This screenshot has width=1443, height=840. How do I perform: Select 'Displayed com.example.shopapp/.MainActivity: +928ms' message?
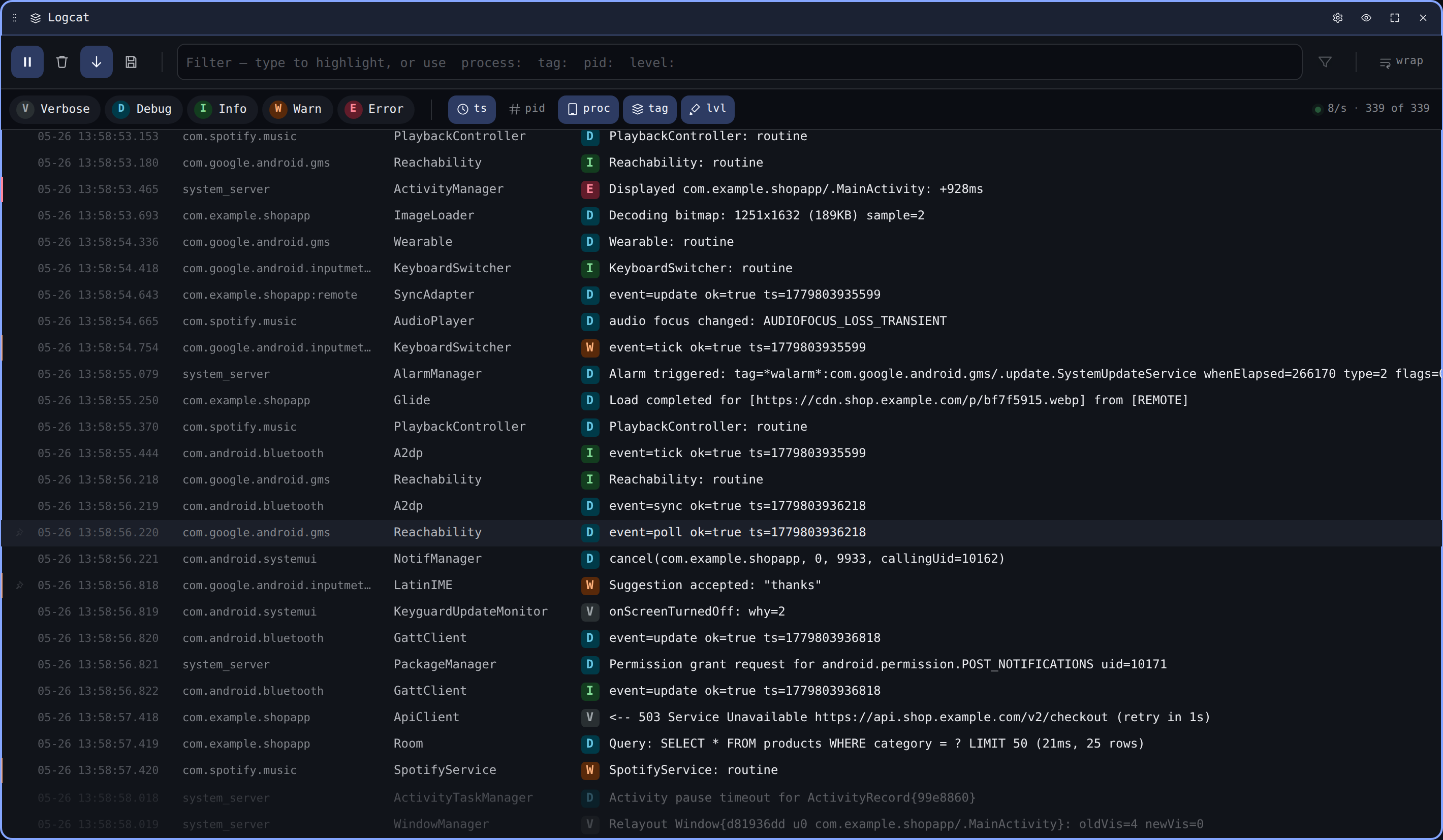point(796,189)
